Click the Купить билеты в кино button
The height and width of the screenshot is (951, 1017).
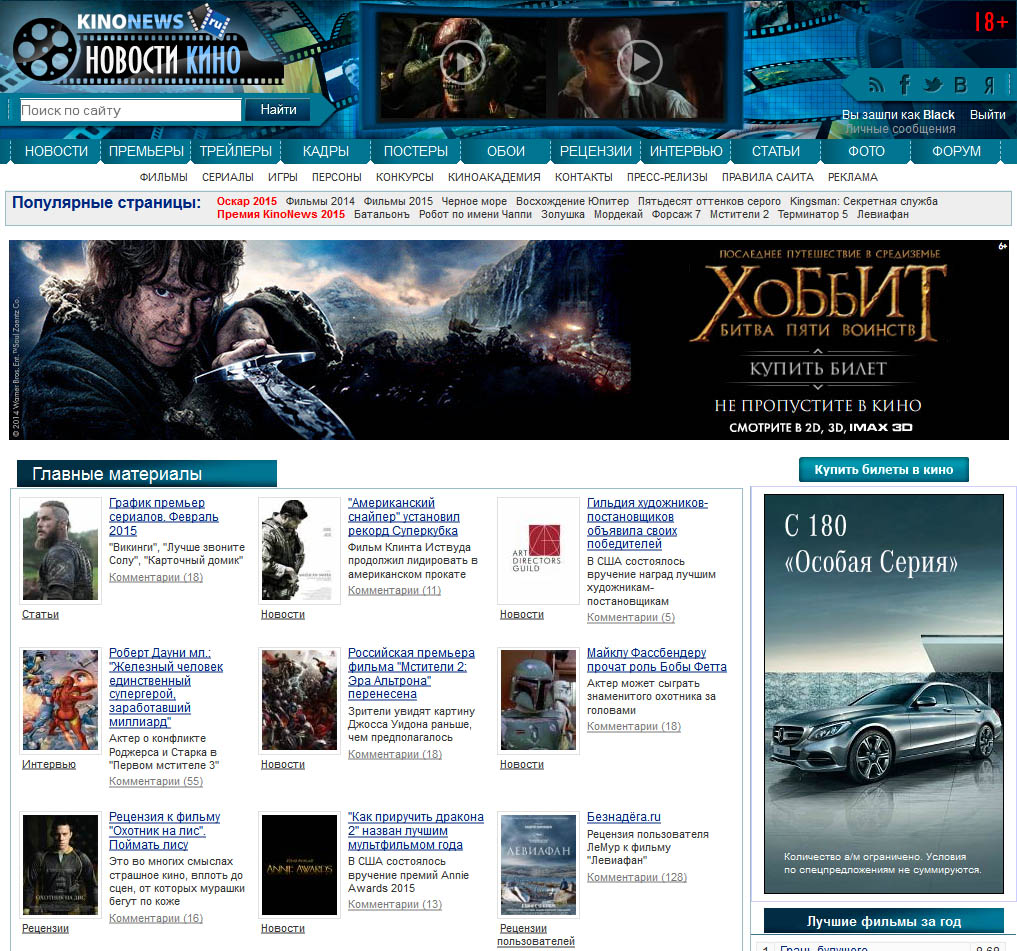point(883,469)
